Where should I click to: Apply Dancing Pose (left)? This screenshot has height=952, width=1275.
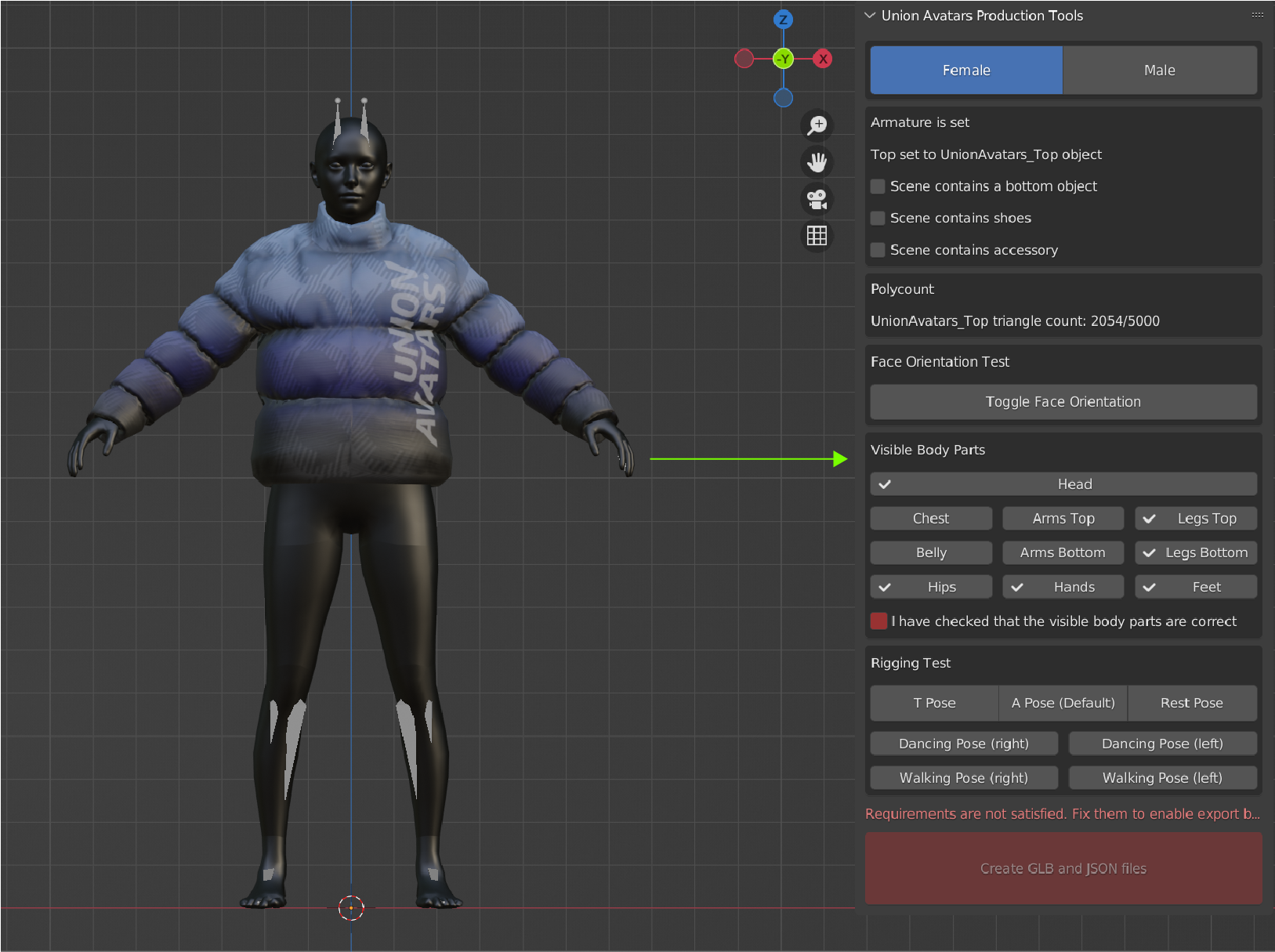[x=1163, y=744]
